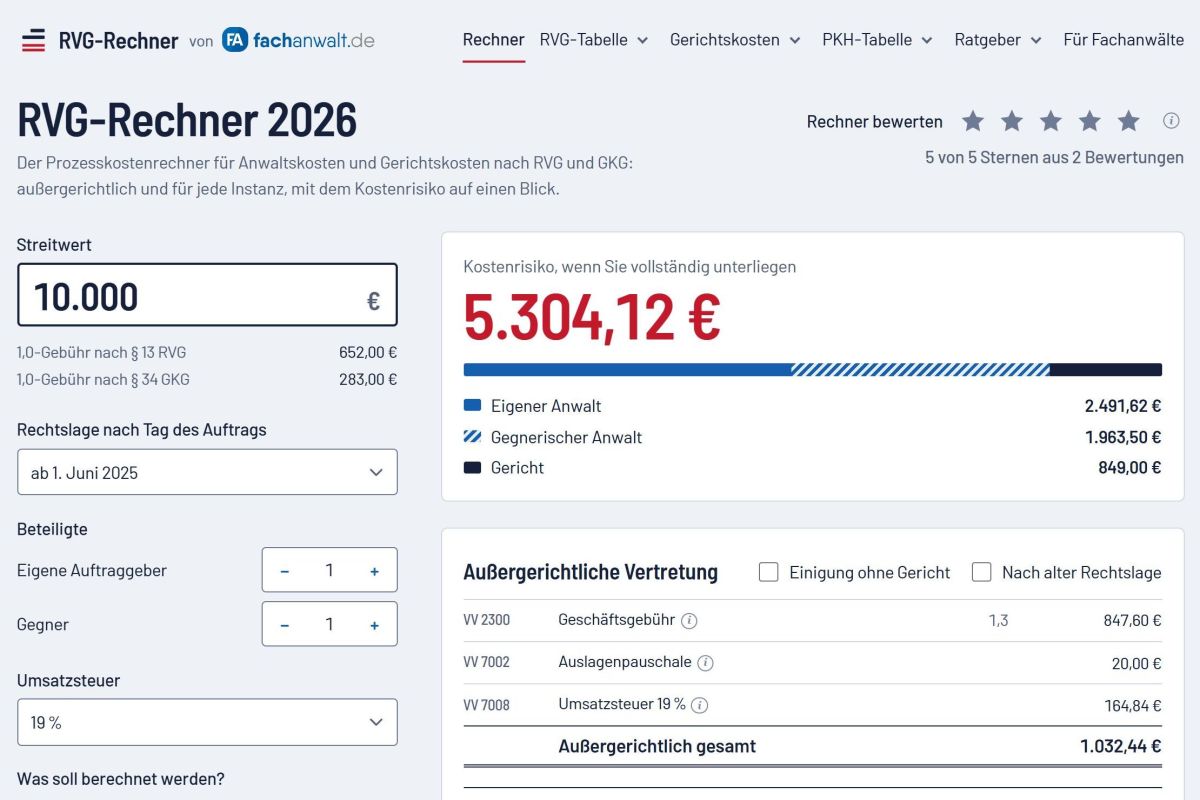1200x800 pixels.
Task: Click the dark Gericht bar segment
Action: 1106,370
